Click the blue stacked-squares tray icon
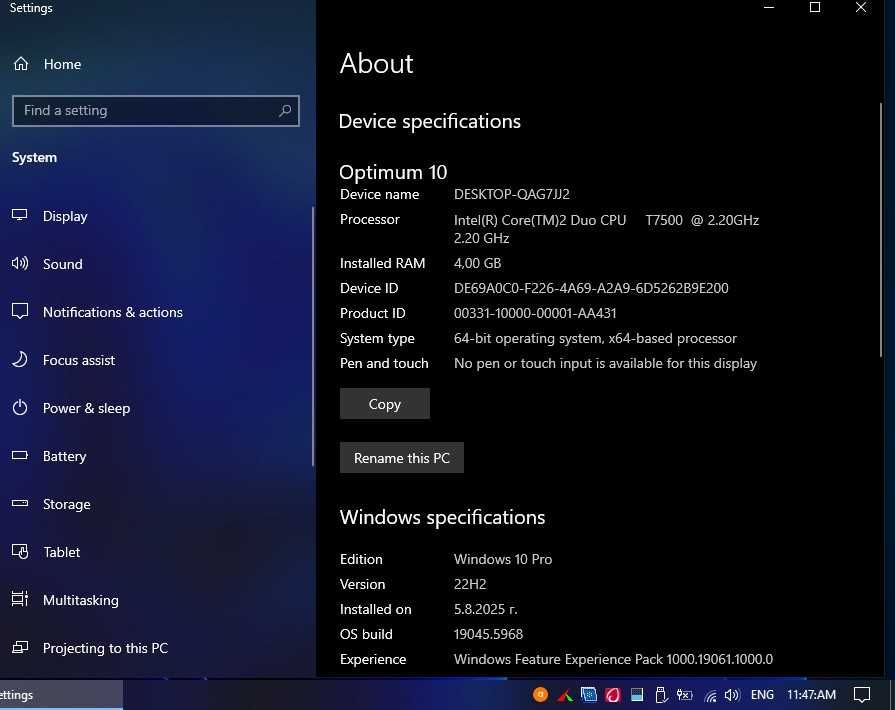 [588, 695]
